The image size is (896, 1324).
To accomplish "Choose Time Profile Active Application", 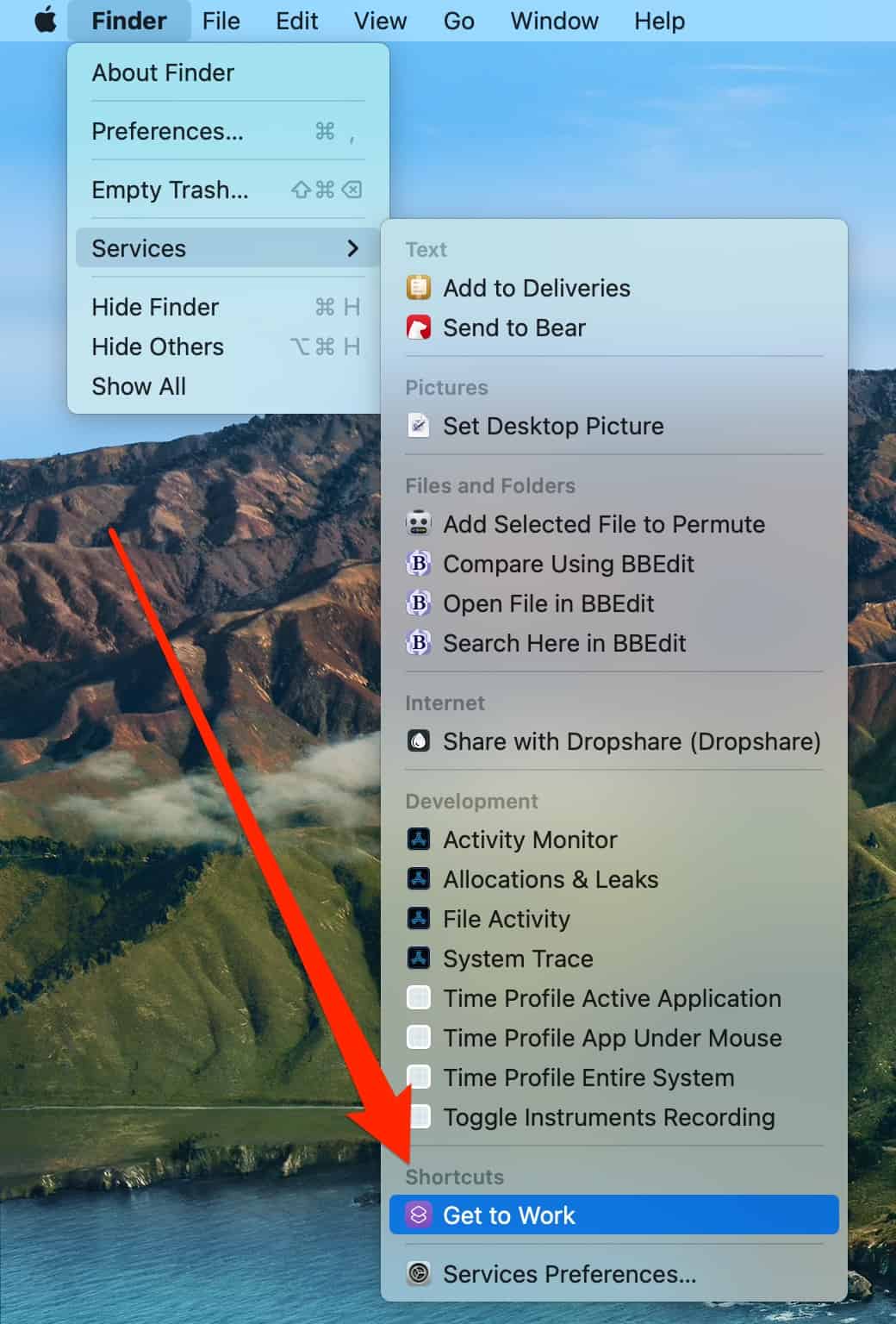I will [x=613, y=998].
